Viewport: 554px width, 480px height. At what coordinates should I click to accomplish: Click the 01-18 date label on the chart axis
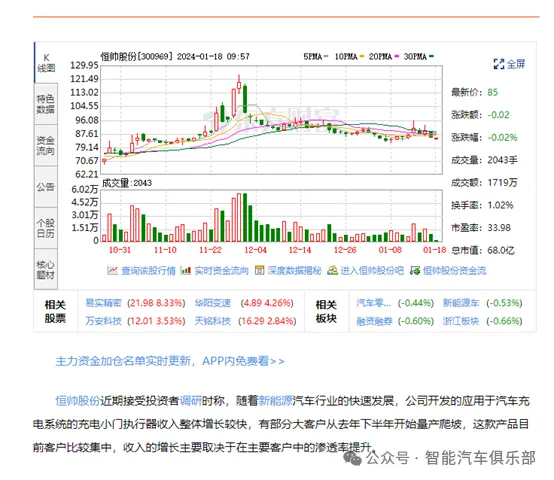point(435,250)
